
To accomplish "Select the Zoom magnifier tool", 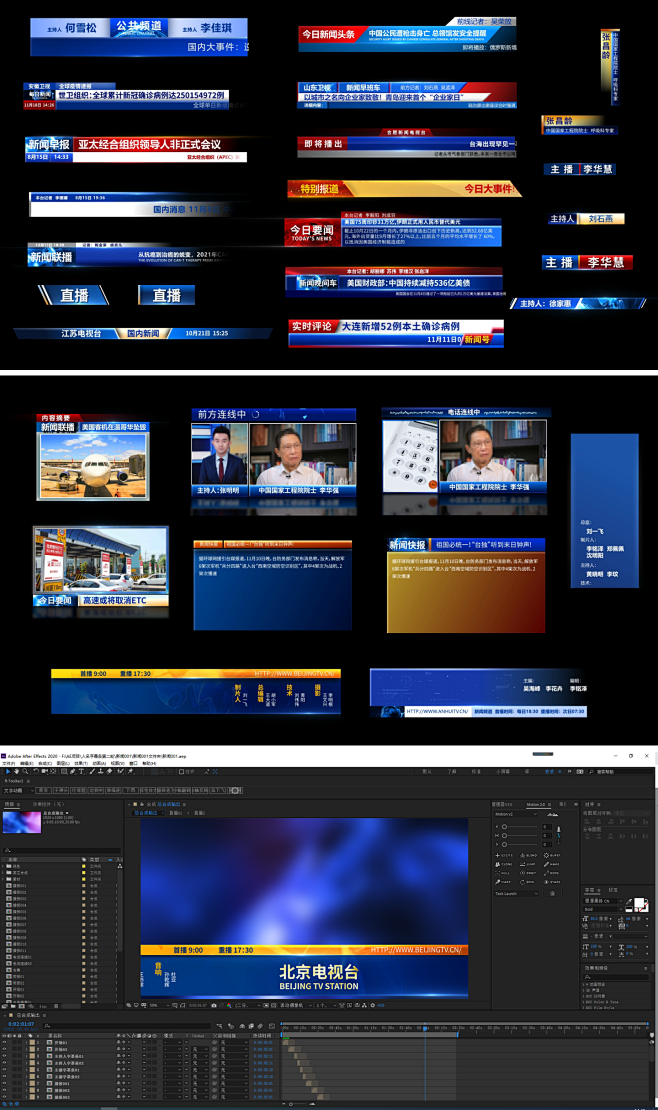I will click(x=25, y=771).
